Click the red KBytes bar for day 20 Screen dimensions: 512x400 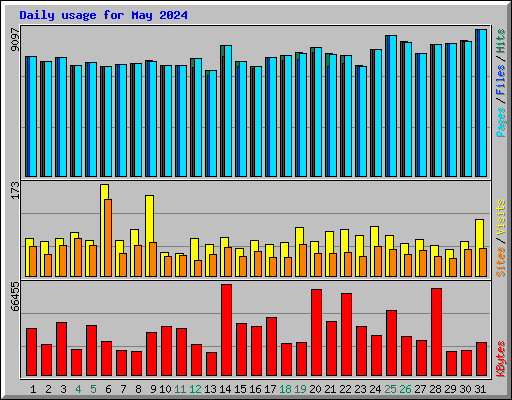[x=316, y=333]
